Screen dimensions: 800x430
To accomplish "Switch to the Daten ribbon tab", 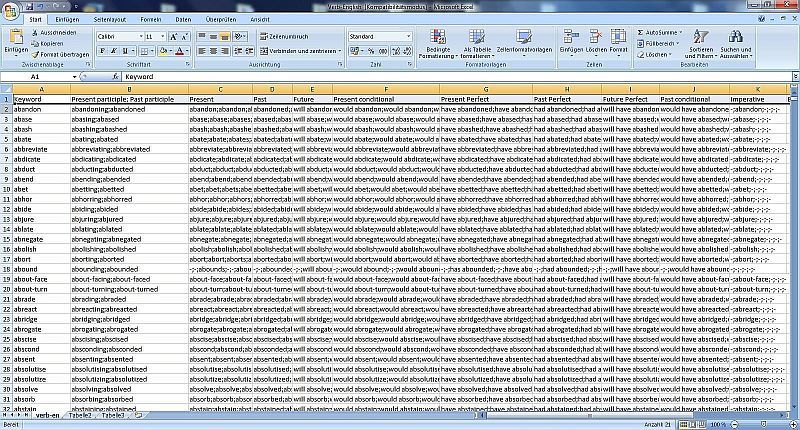I will pos(183,19).
